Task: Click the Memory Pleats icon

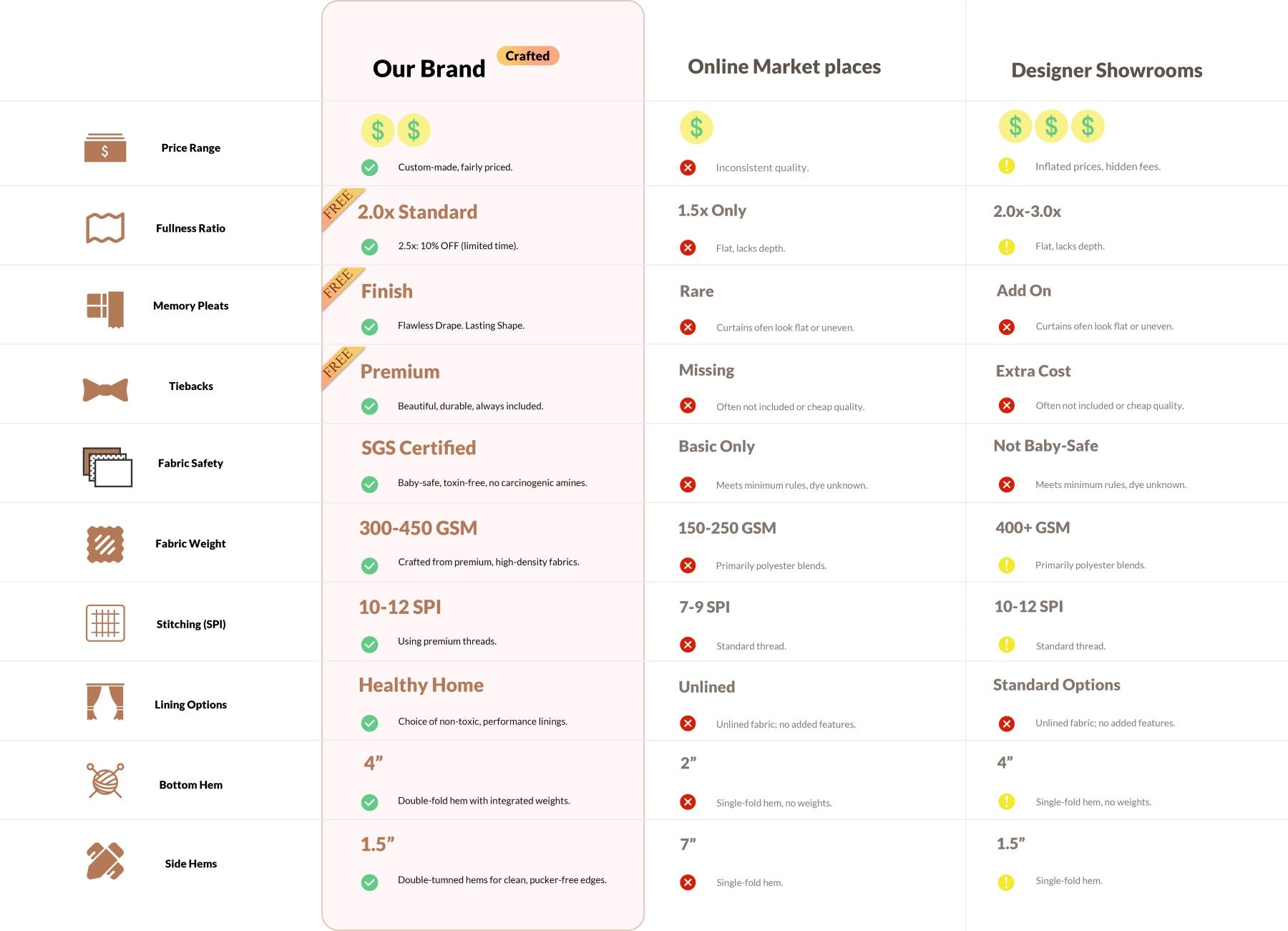Action: [105, 308]
